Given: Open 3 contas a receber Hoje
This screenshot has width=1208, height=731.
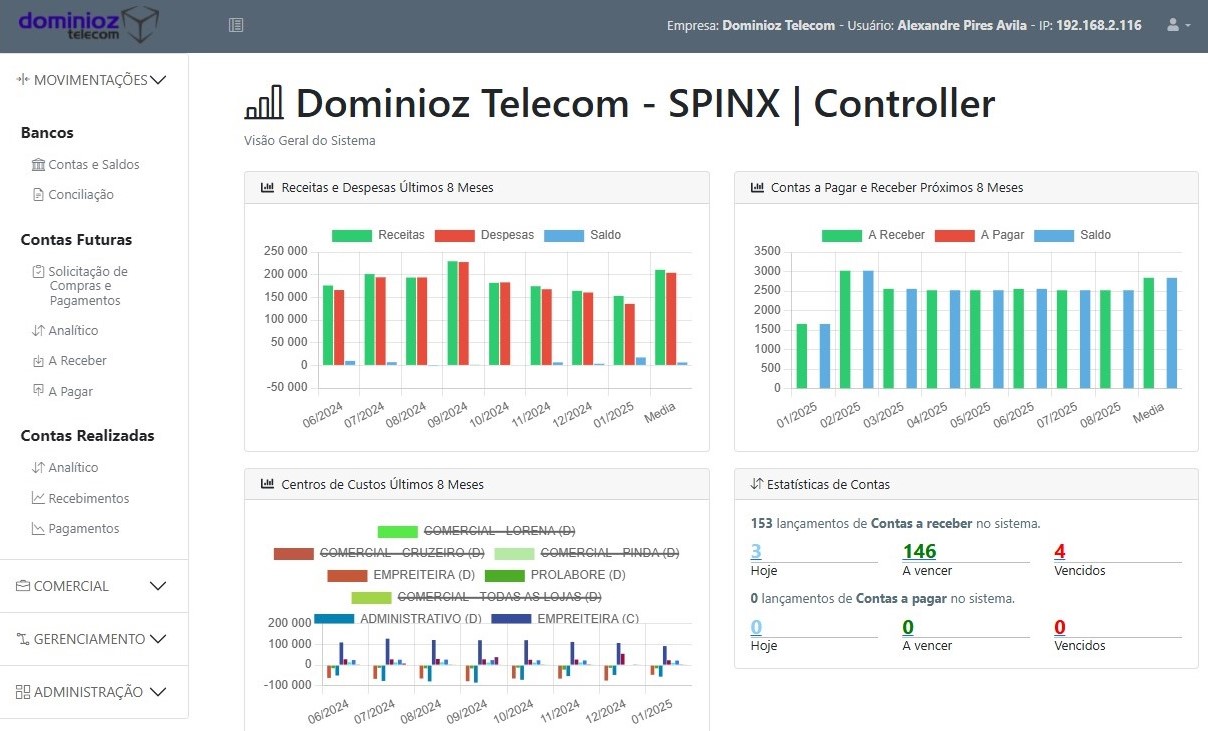Looking at the screenshot, I should click(x=756, y=551).
